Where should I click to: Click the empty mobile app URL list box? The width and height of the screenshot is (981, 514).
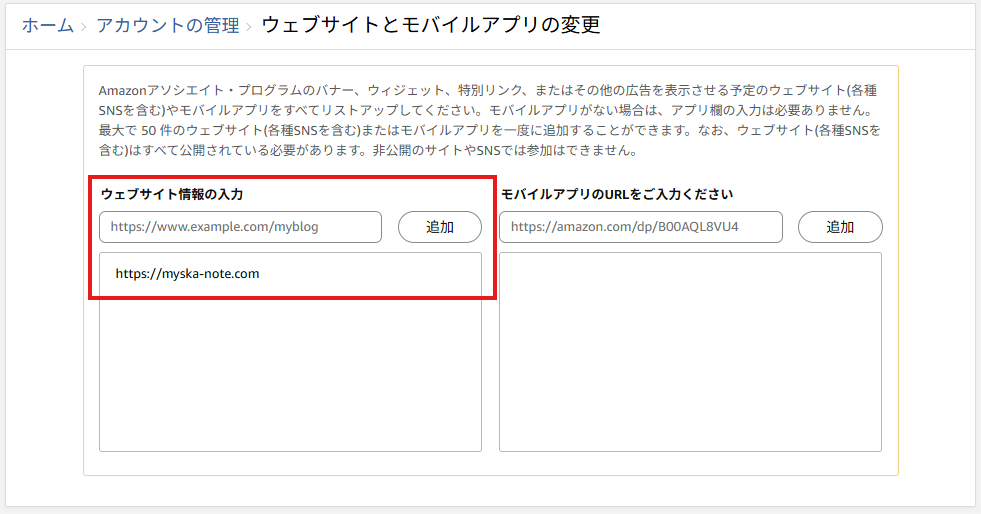point(690,352)
